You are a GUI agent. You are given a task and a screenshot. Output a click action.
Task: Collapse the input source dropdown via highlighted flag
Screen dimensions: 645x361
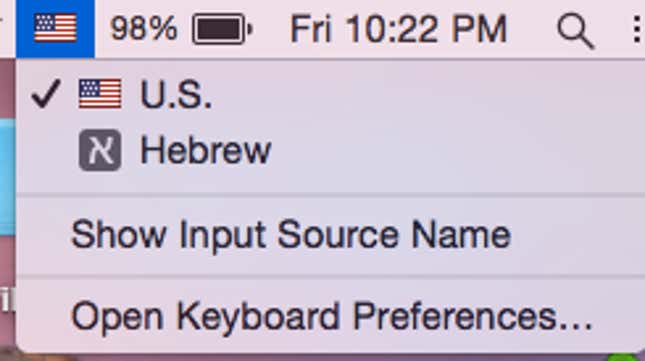[x=55, y=28]
